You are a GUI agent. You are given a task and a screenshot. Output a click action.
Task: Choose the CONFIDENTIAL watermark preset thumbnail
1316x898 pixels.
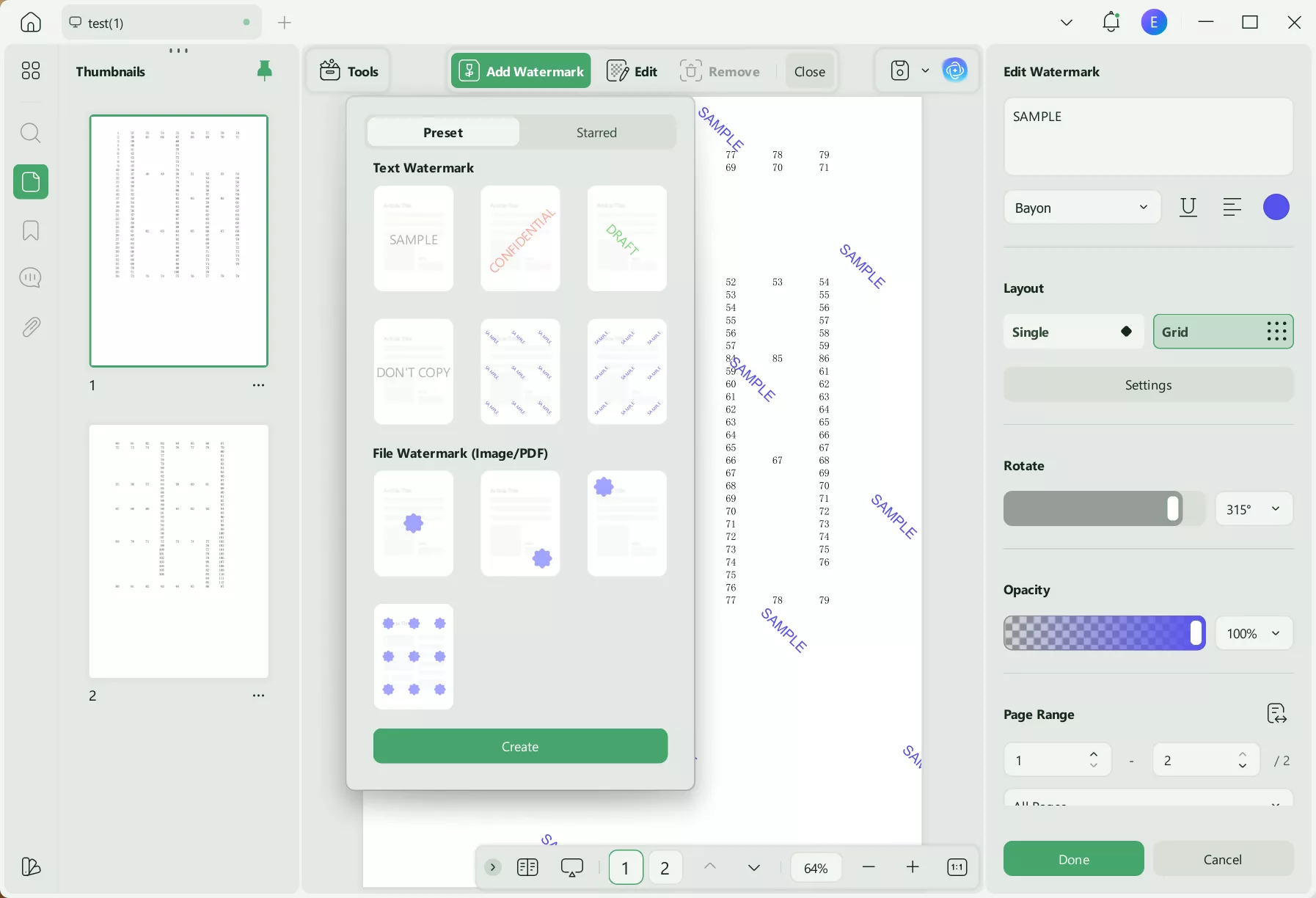pos(520,238)
